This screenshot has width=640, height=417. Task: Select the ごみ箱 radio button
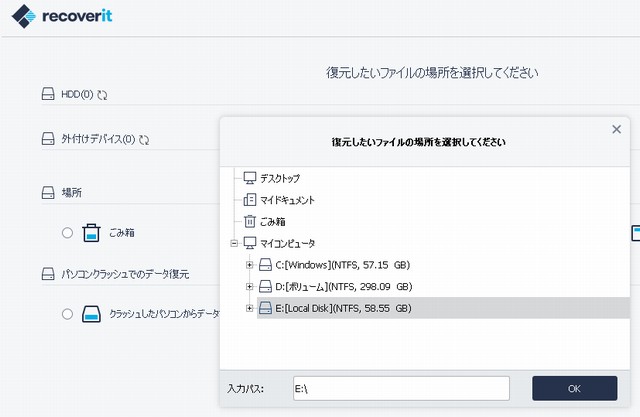67,233
